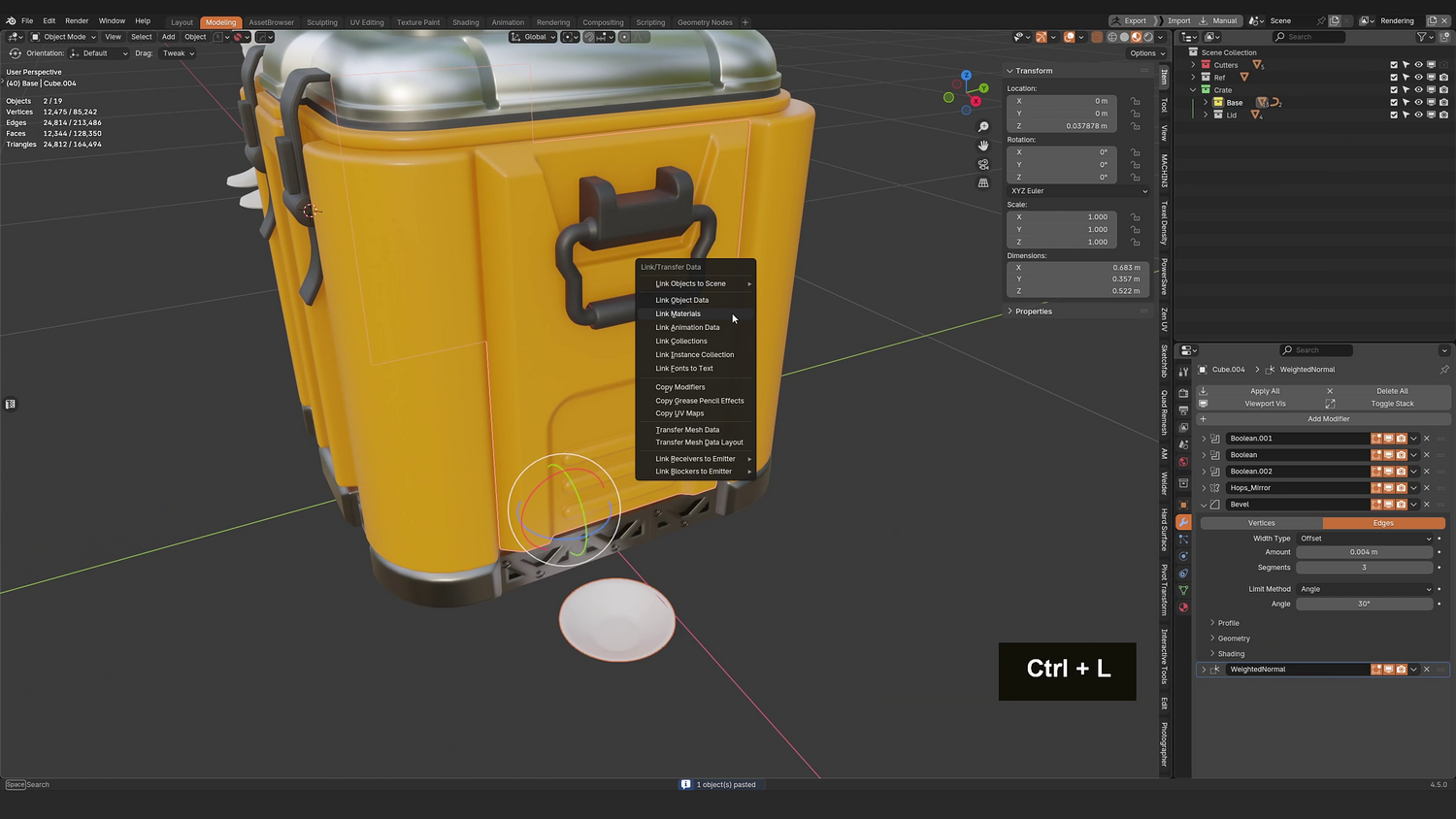This screenshot has height=819, width=1456.
Task: Open the Object properties tab
Action: pos(1183,505)
